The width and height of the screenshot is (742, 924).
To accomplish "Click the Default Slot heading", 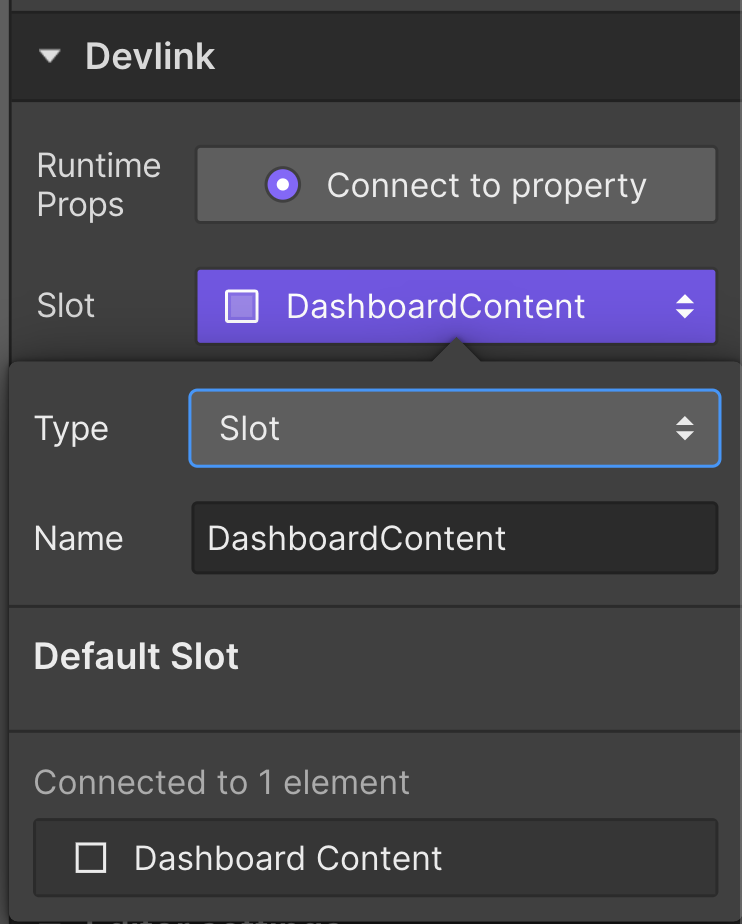I will (x=136, y=656).
